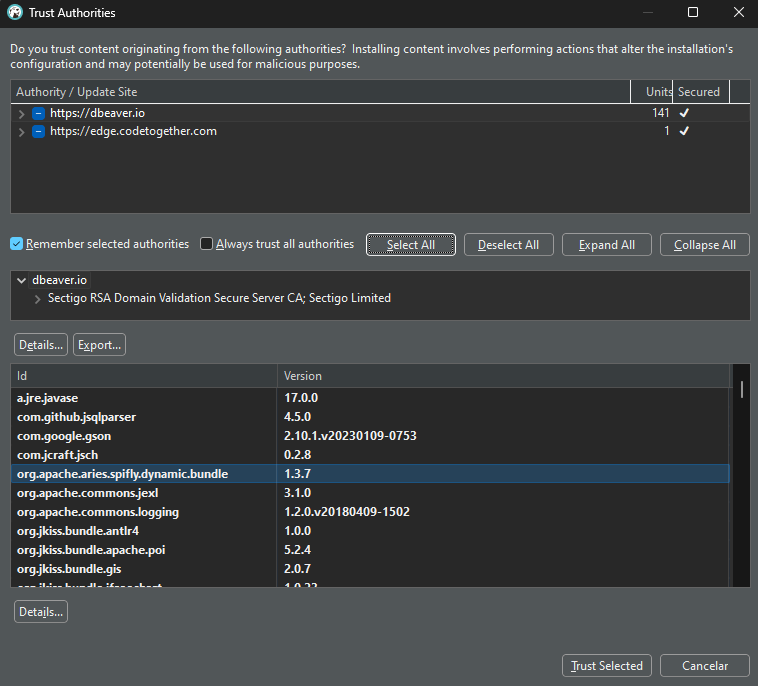Click the Collapse All button

[x=705, y=245]
